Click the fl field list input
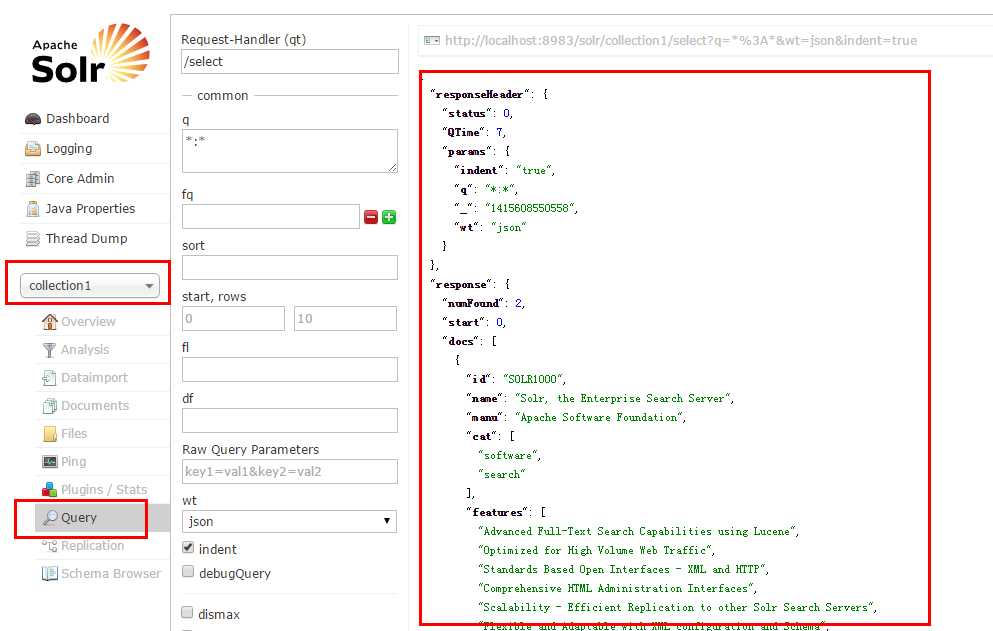993x631 pixels. (290, 369)
